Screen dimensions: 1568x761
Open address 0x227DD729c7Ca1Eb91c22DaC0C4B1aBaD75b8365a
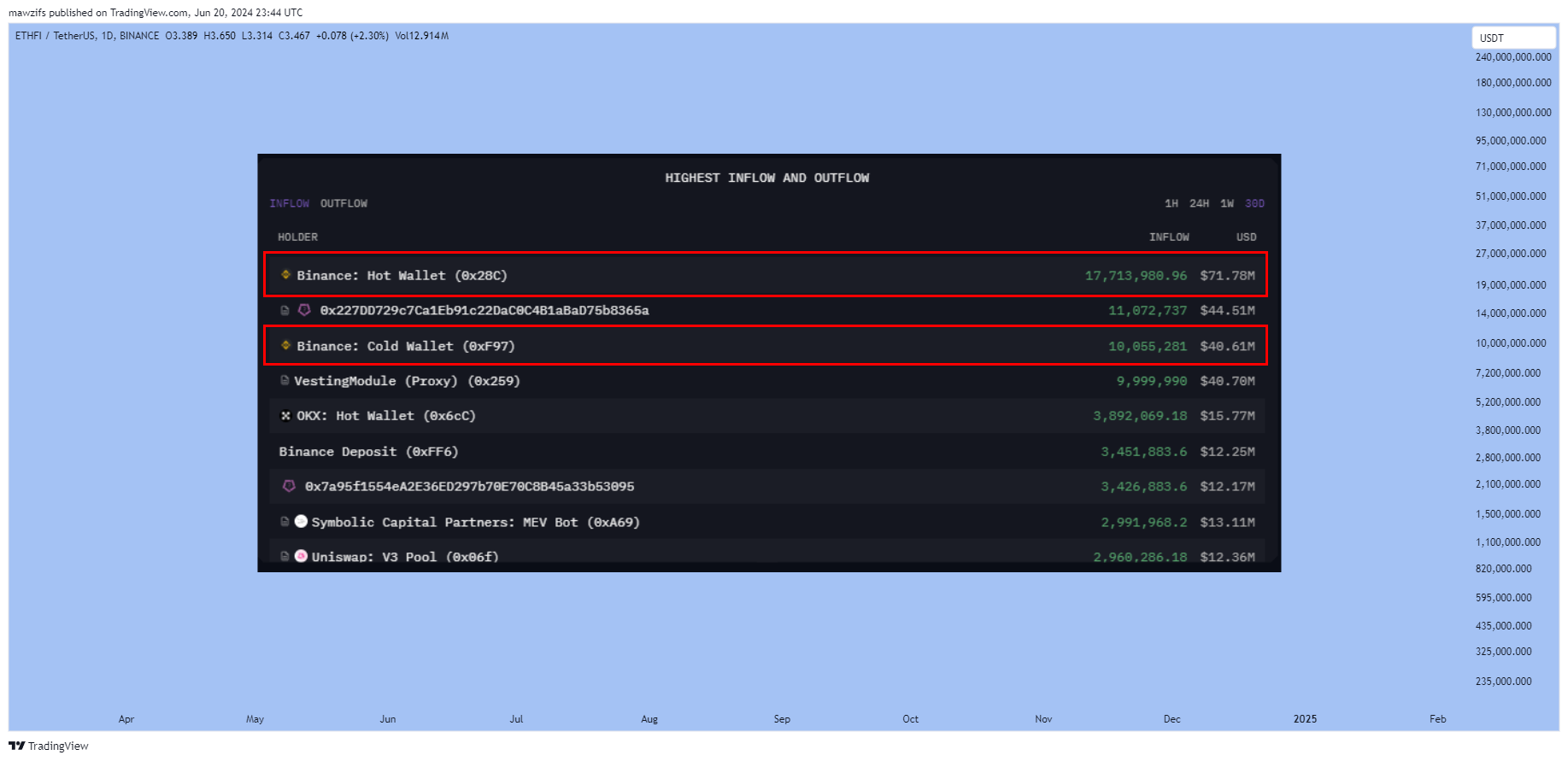tap(484, 310)
